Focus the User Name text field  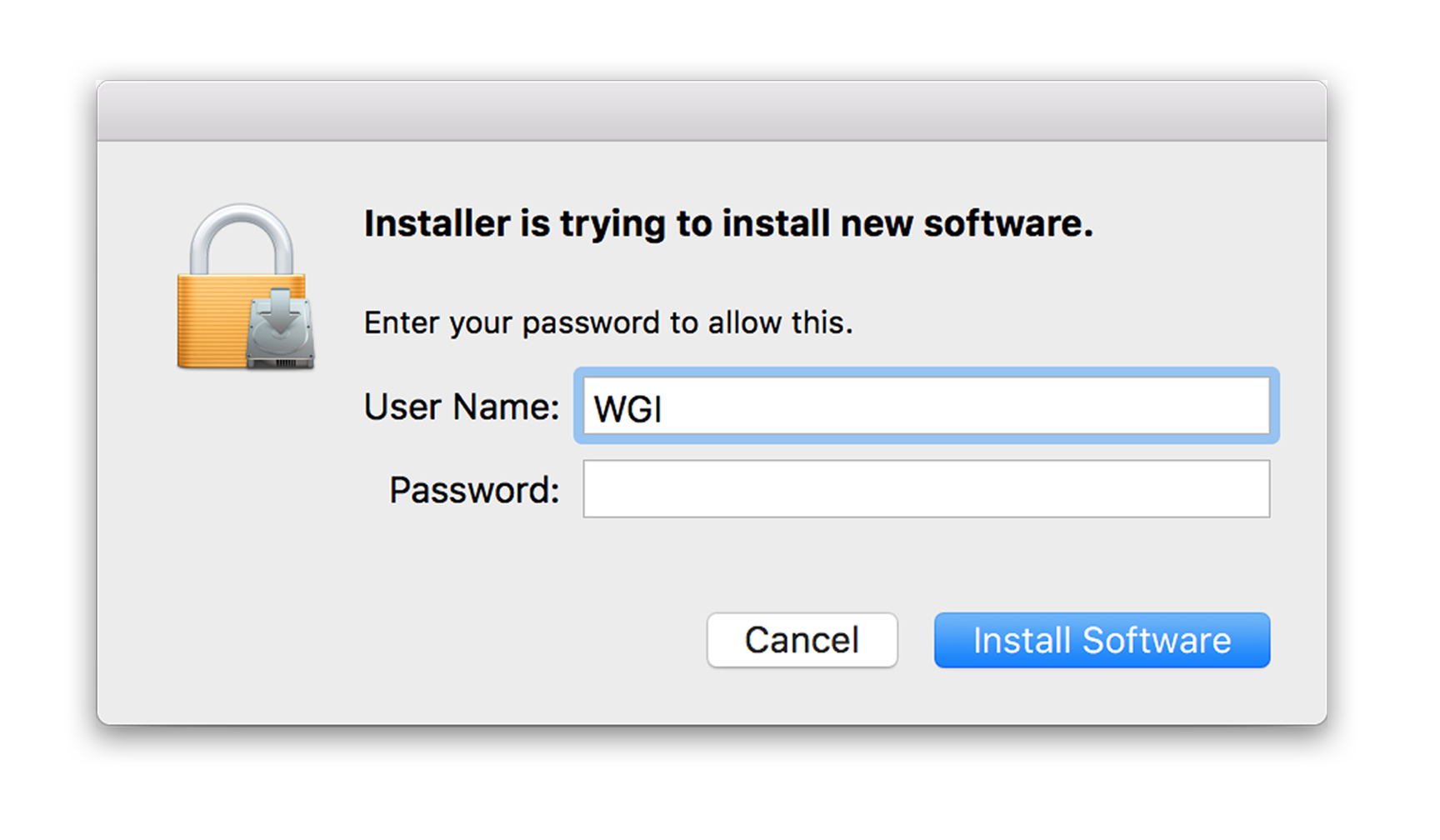[x=926, y=406]
